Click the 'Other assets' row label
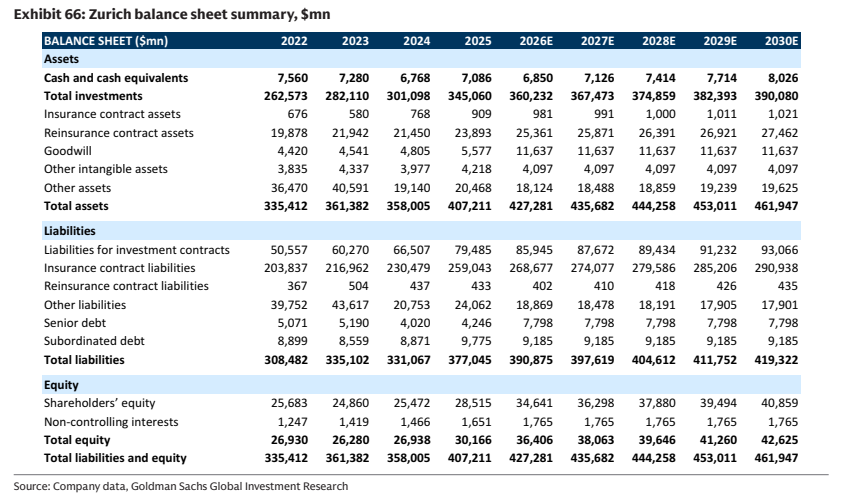This screenshot has height=500, width=843. (x=77, y=188)
